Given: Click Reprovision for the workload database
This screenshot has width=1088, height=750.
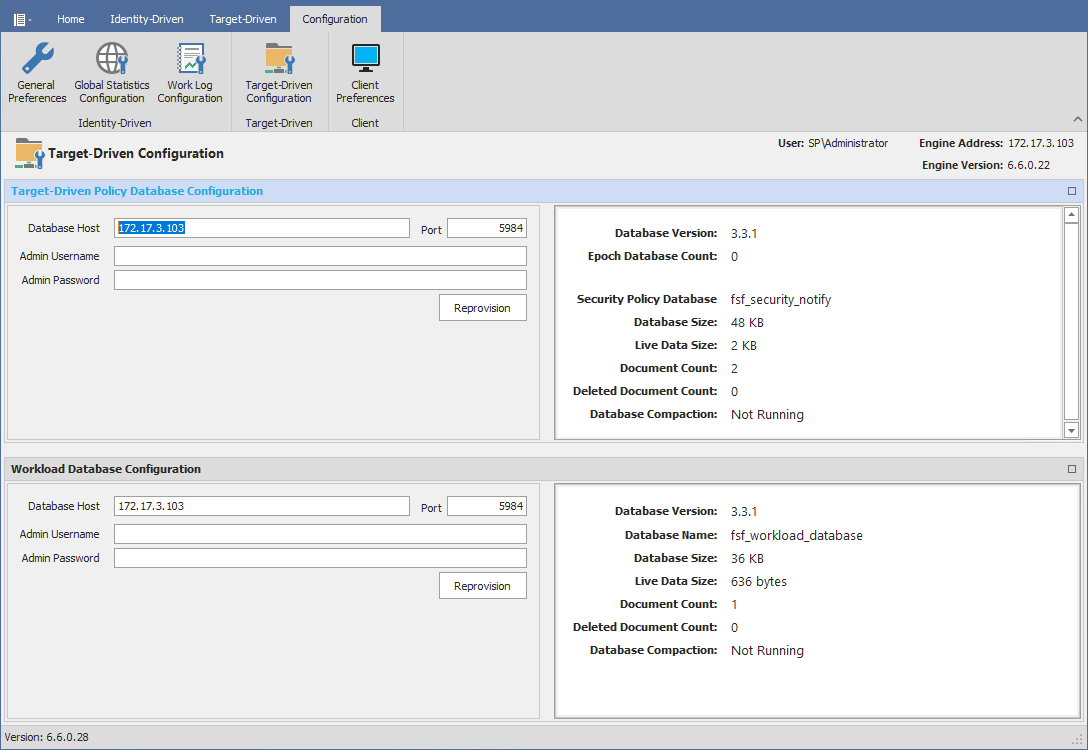Looking at the screenshot, I should point(482,586).
